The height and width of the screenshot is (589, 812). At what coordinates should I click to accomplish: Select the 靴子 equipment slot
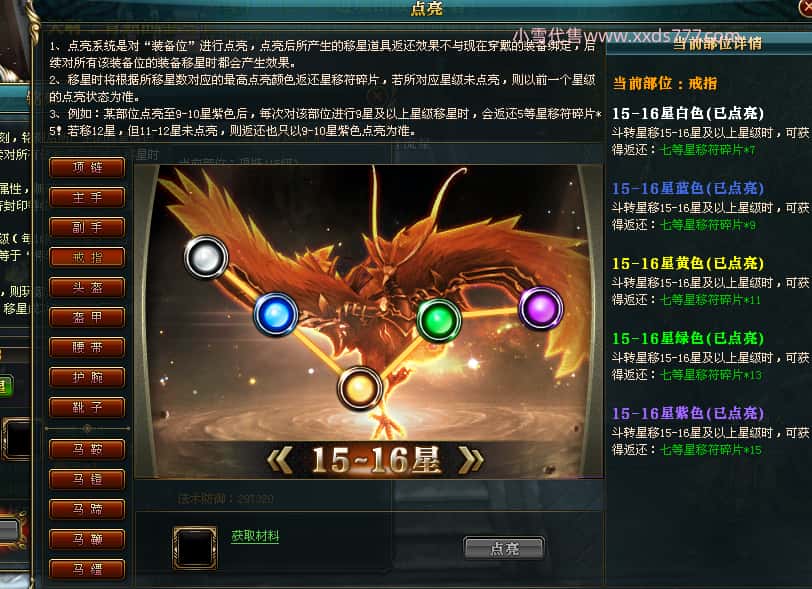[x=87, y=408]
